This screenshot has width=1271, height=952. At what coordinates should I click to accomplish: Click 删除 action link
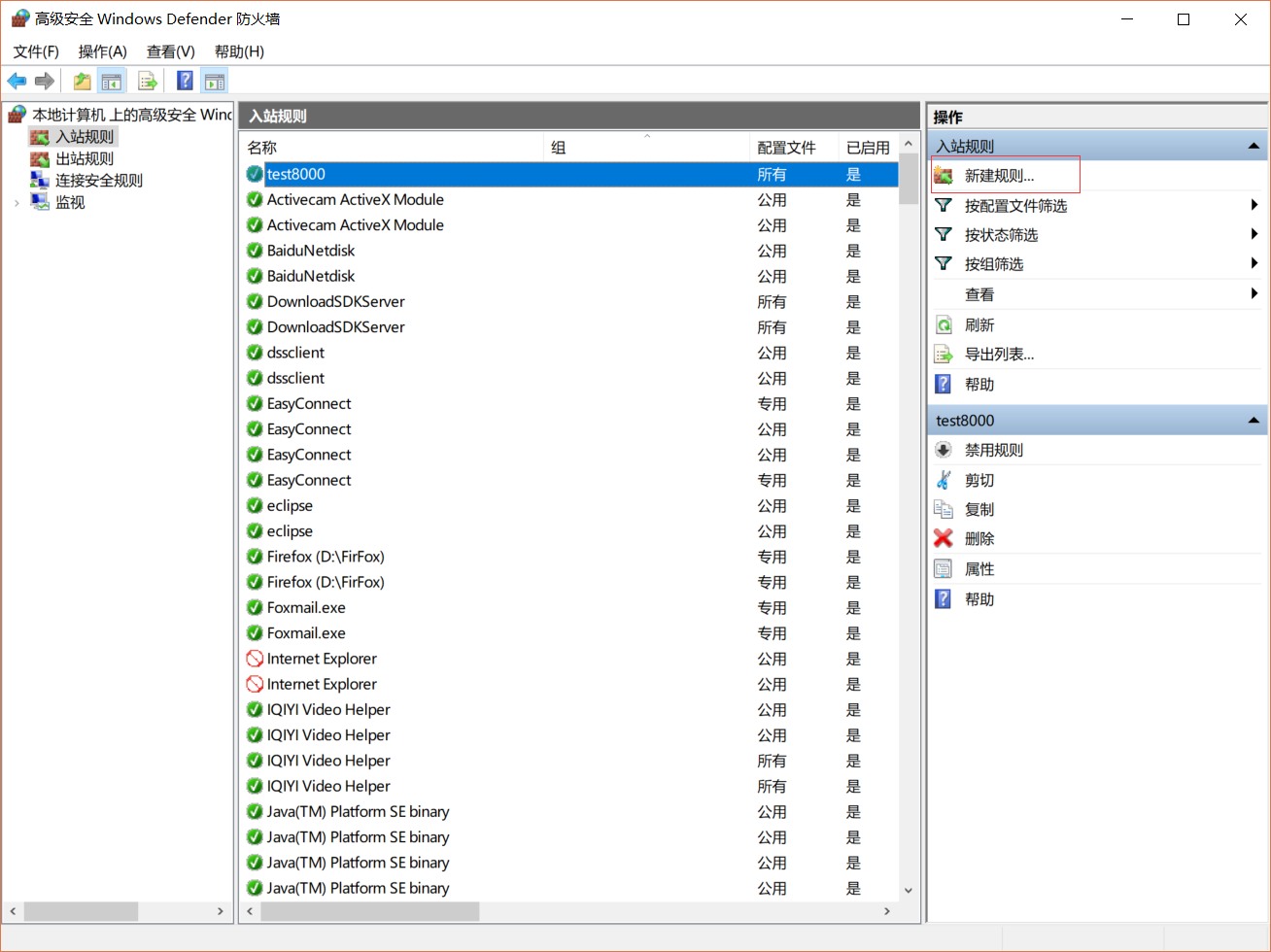pyautogui.click(x=979, y=538)
